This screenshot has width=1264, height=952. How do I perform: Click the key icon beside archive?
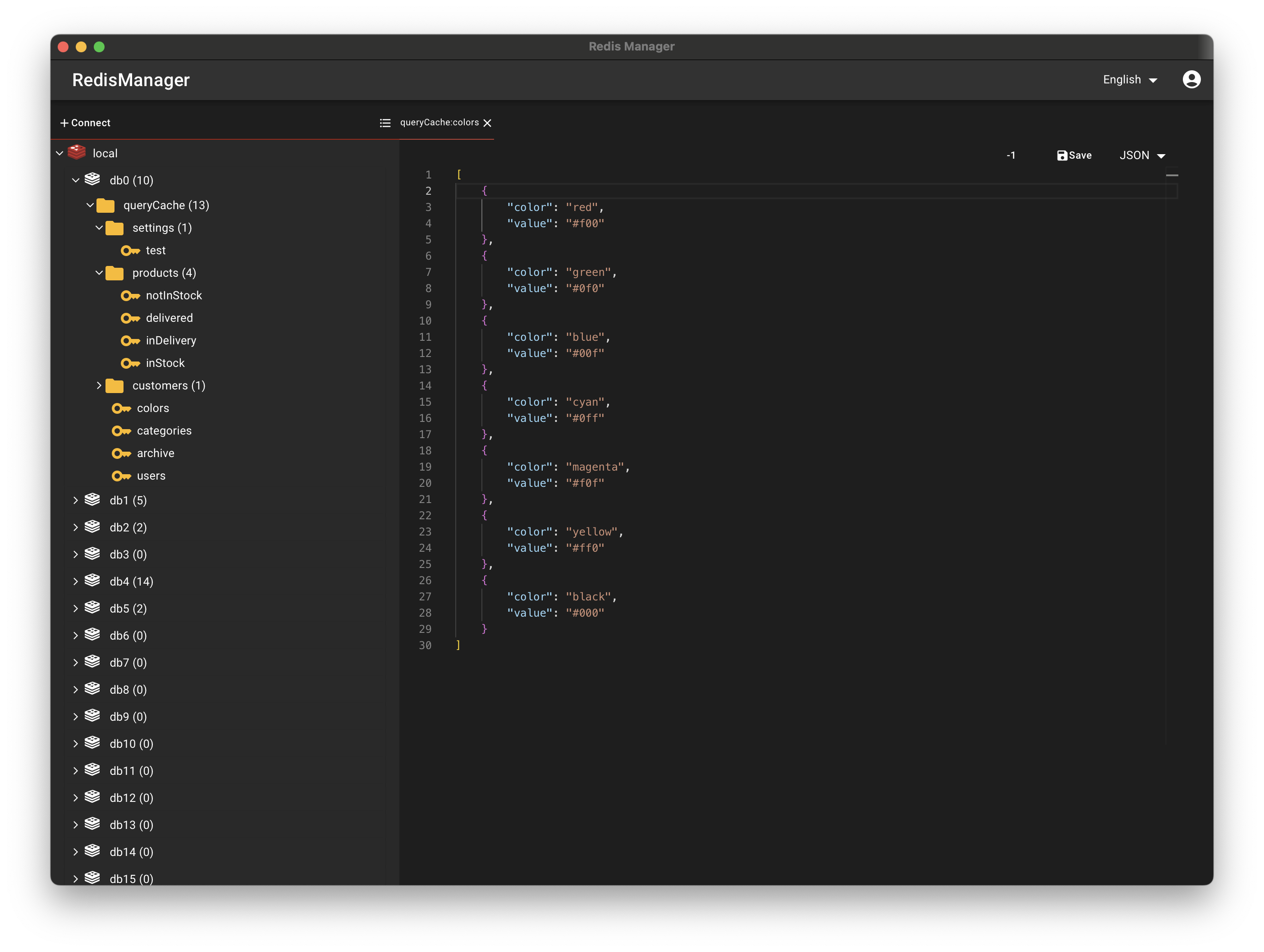tap(121, 453)
